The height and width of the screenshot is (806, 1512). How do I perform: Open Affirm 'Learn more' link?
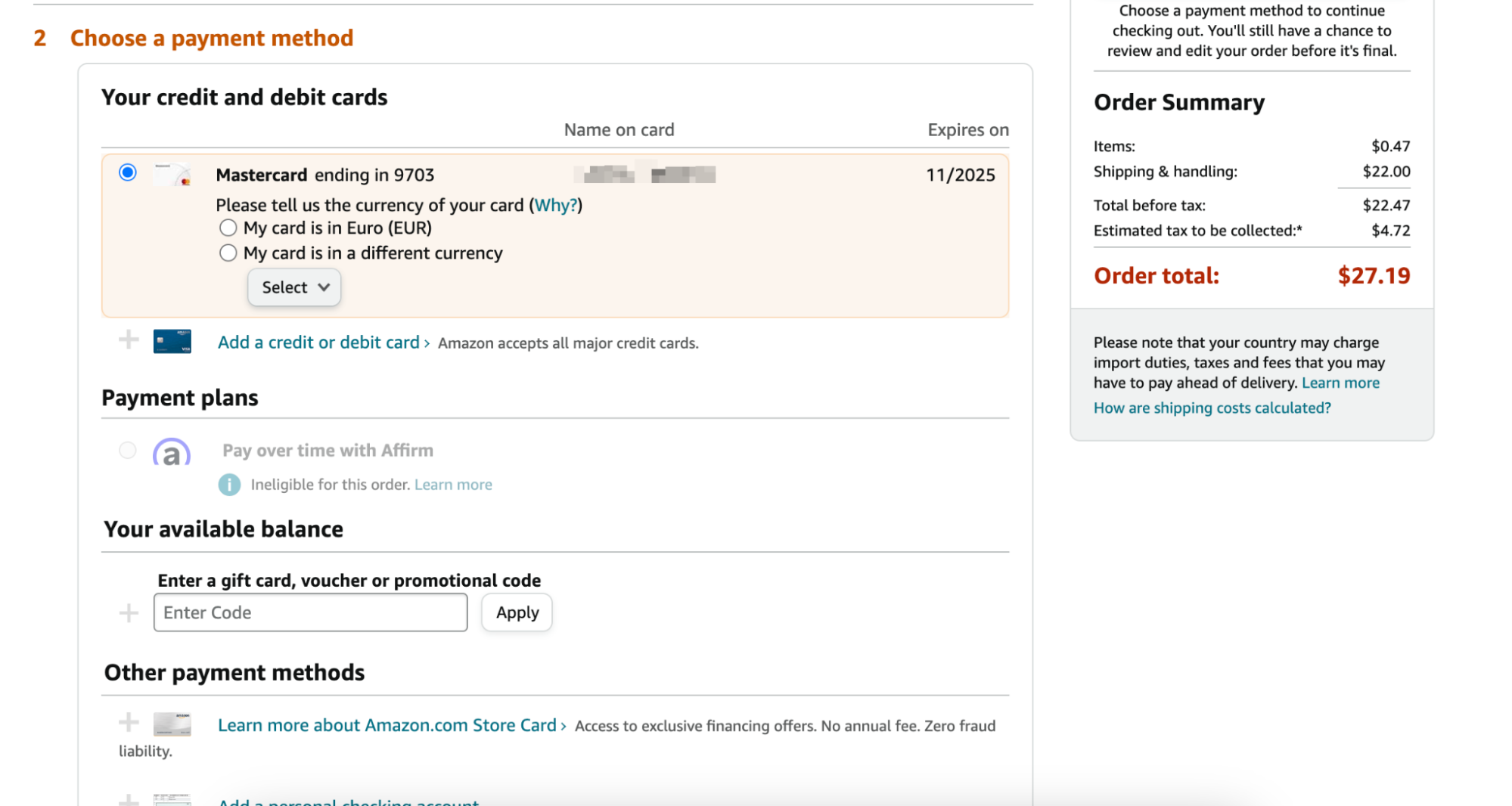[x=453, y=485]
